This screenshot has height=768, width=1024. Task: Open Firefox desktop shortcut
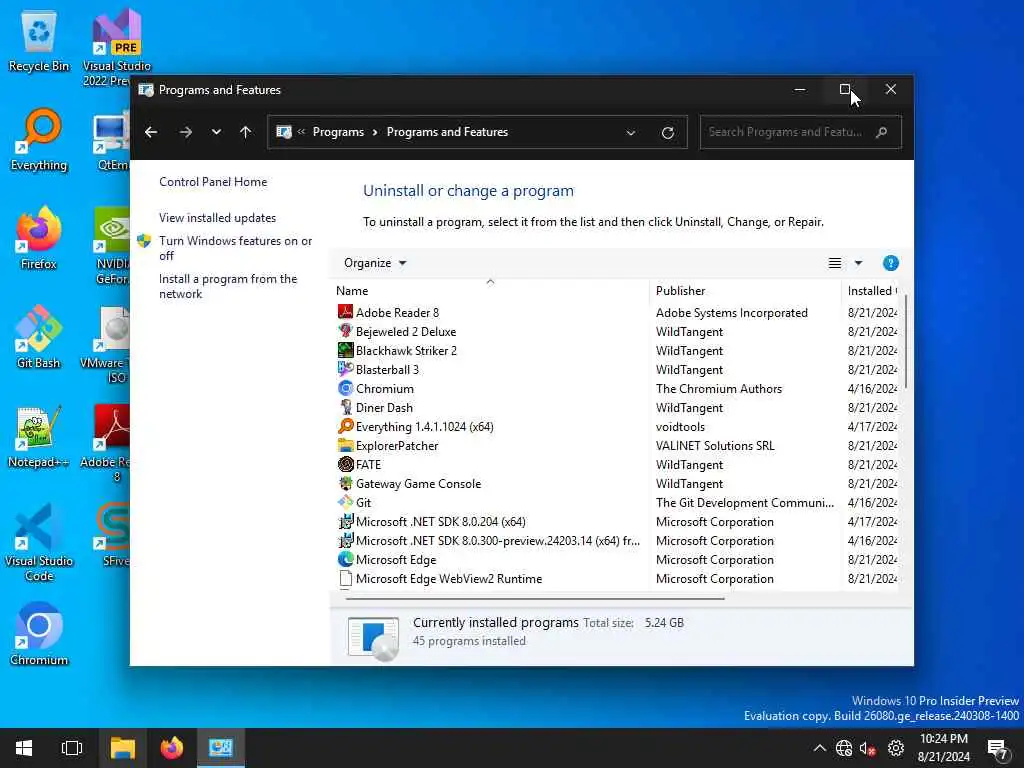click(39, 238)
